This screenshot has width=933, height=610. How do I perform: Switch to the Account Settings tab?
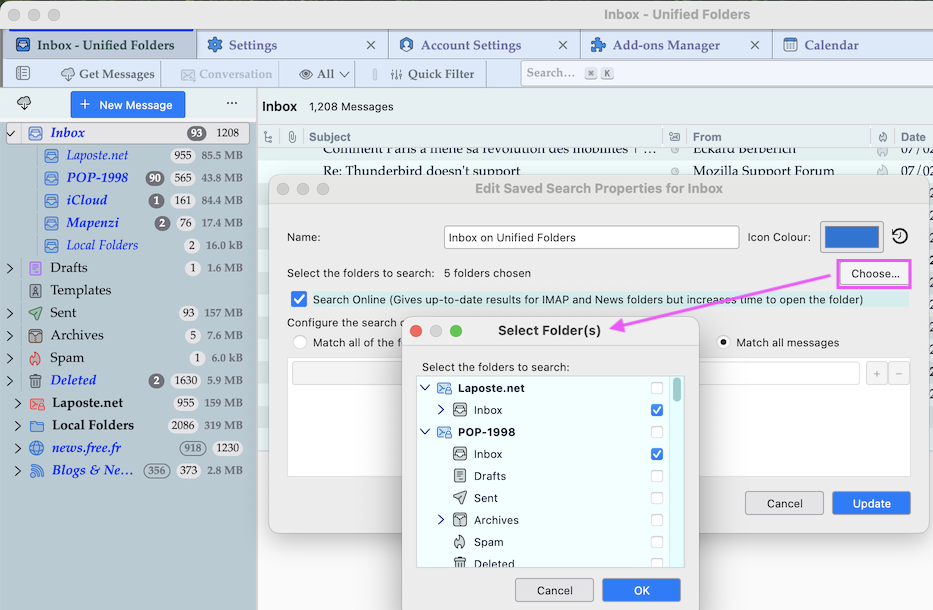click(470, 45)
